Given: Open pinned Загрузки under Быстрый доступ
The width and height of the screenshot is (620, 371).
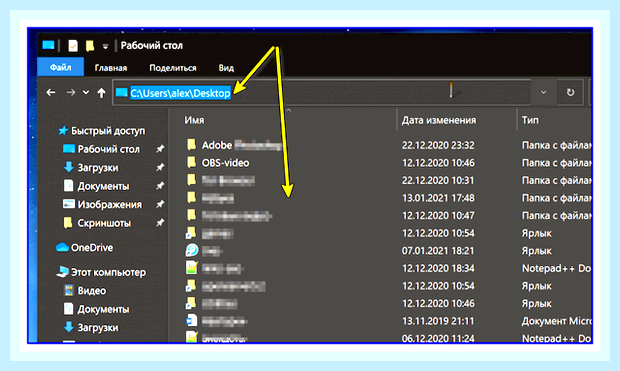Looking at the screenshot, I should click(x=98, y=168).
